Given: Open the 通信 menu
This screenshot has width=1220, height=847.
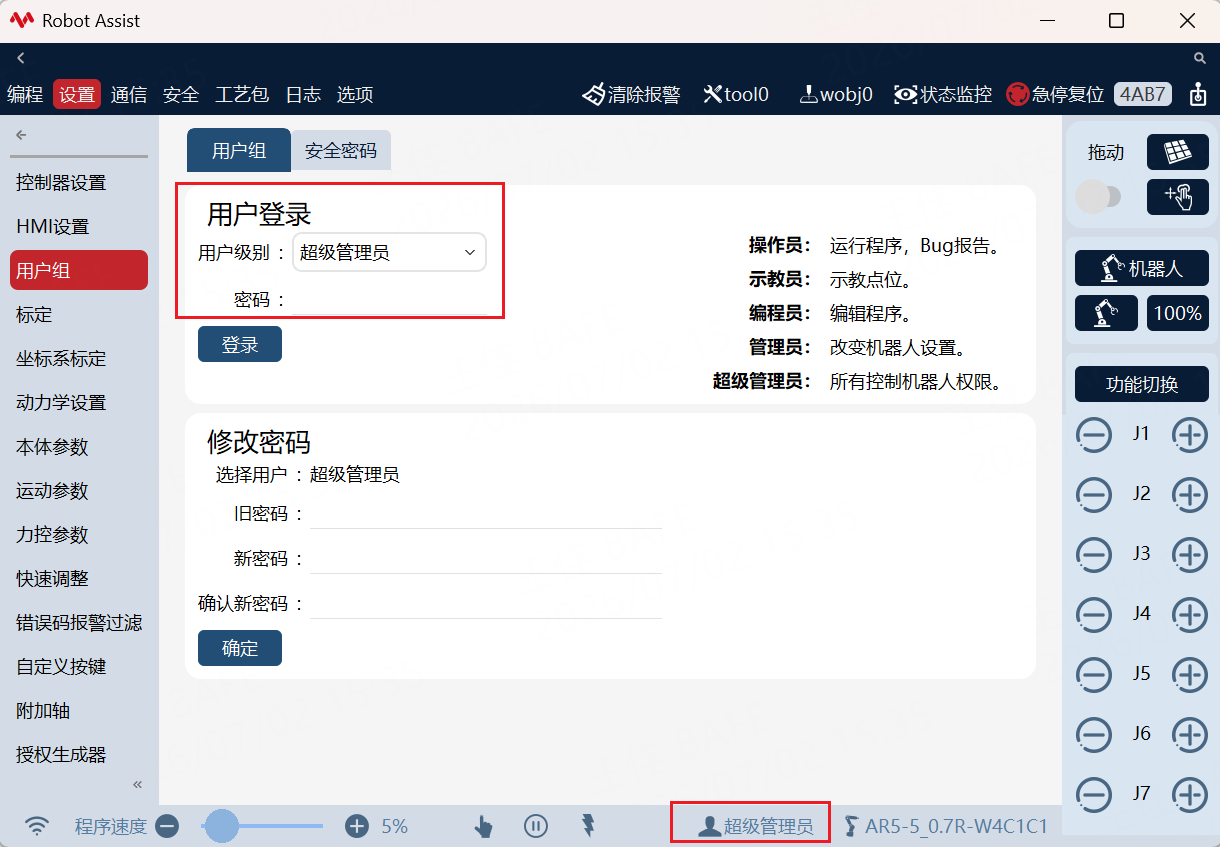Looking at the screenshot, I should 129,95.
